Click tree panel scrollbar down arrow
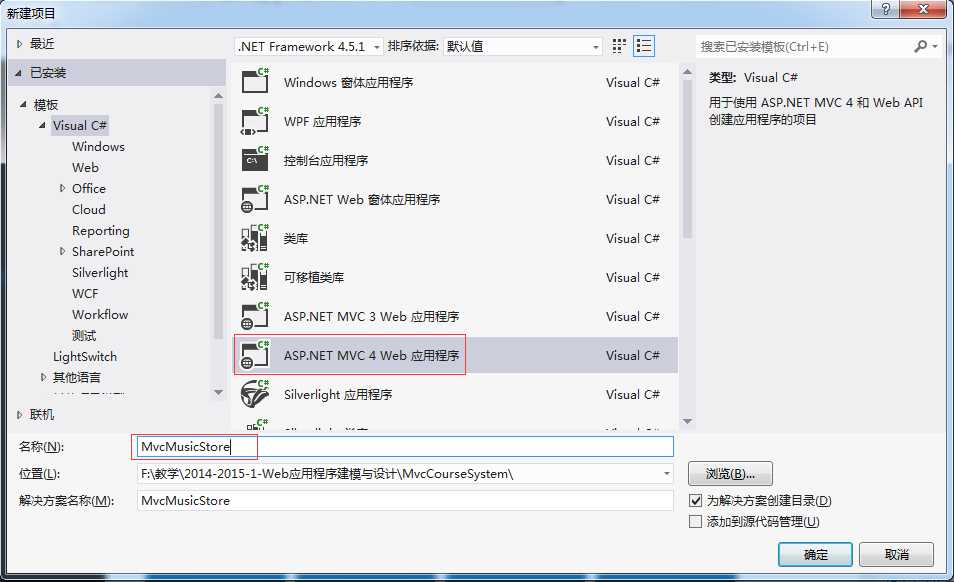Viewport: 954px width, 582px height. click(218, 393)
